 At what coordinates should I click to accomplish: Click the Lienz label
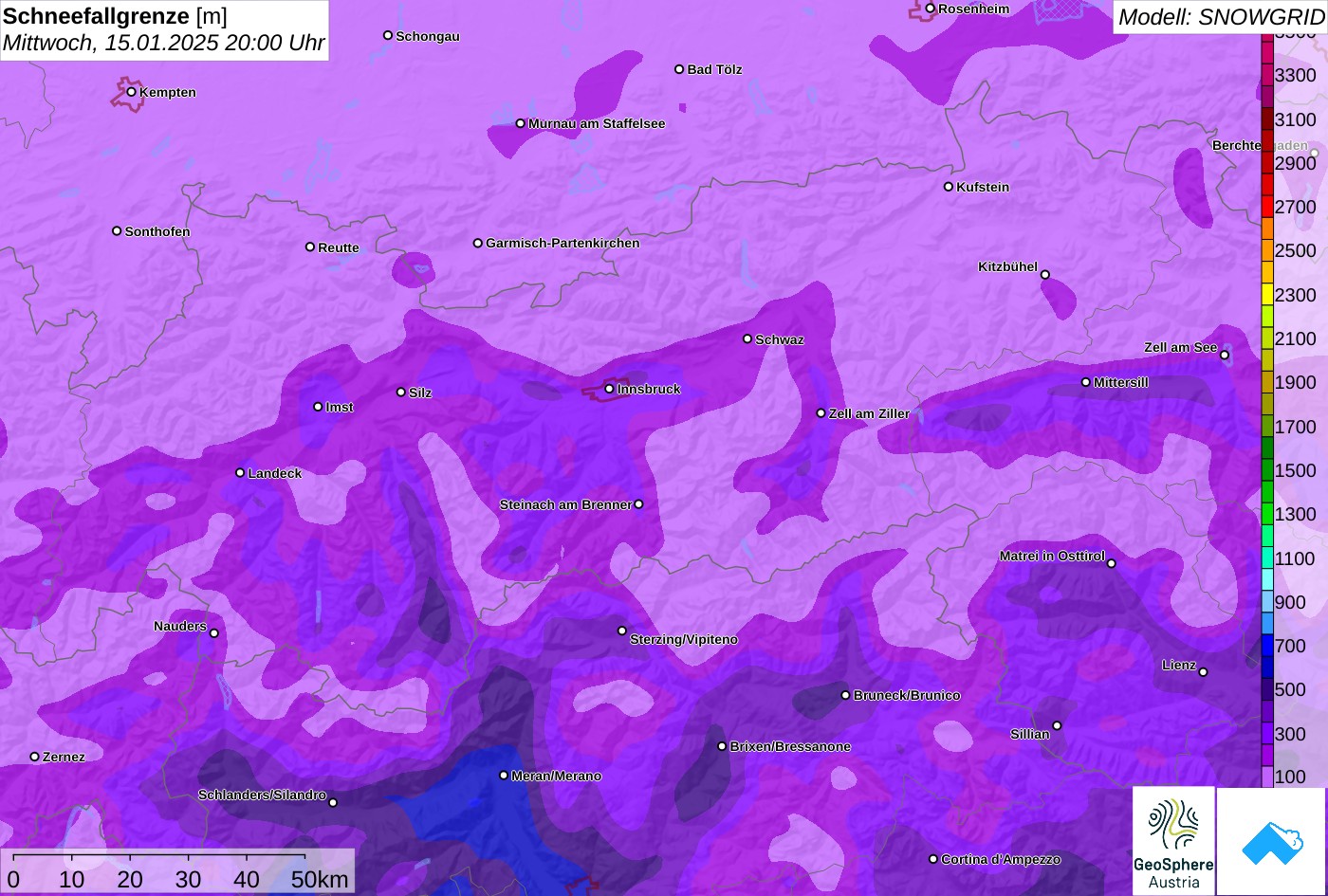click(x=1179, y=665)
